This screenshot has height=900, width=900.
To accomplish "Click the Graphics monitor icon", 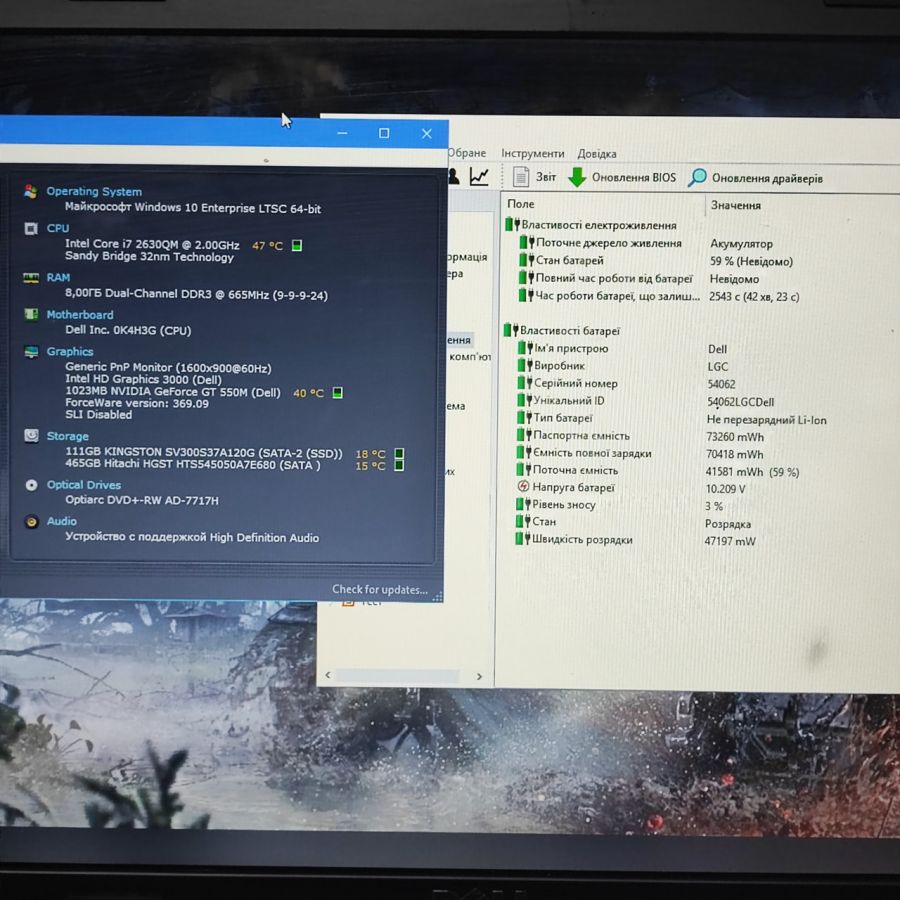I will pos(31,351).
